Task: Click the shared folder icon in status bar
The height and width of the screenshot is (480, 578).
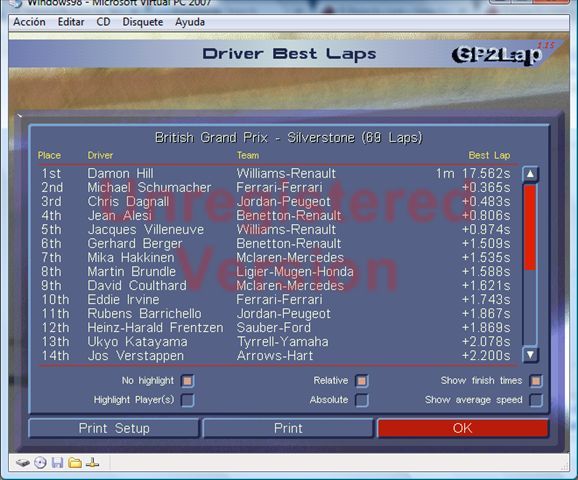Action: click(x=75, y=462)
